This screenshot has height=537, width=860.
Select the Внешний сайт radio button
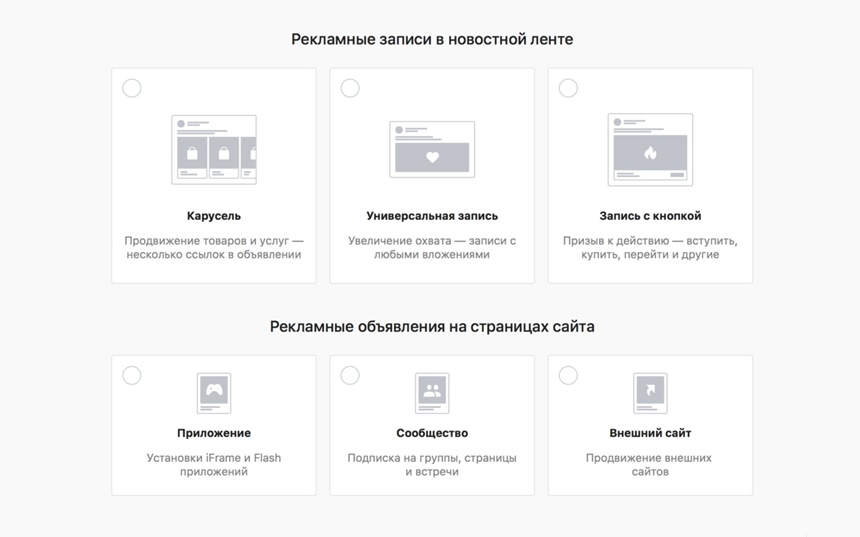pos(568,375)
